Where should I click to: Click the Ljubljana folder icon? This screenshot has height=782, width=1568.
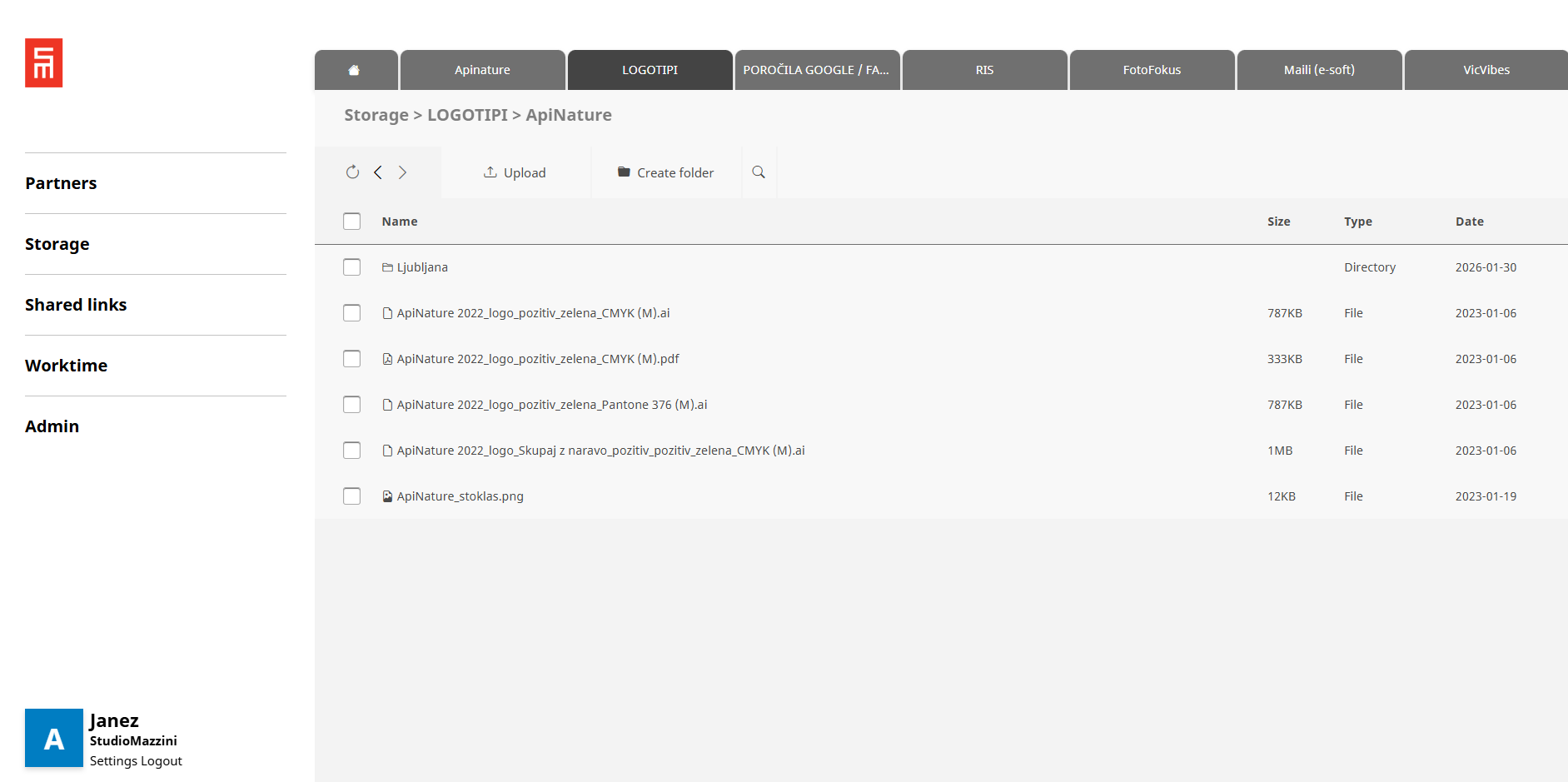(x=387, y=267)
